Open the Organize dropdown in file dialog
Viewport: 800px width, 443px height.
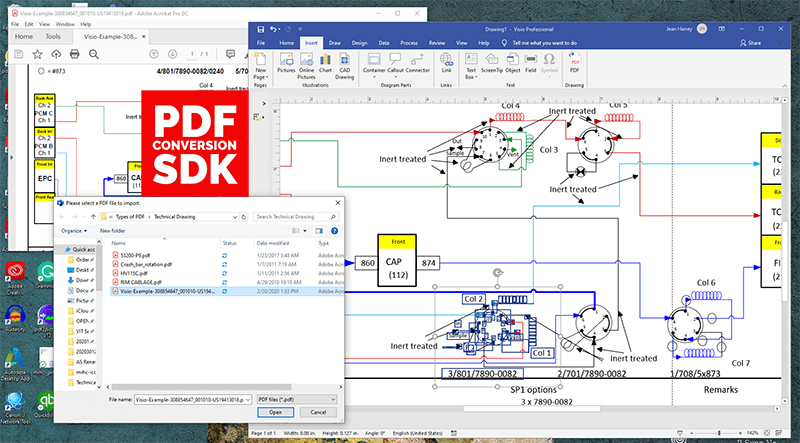(74, 231)
